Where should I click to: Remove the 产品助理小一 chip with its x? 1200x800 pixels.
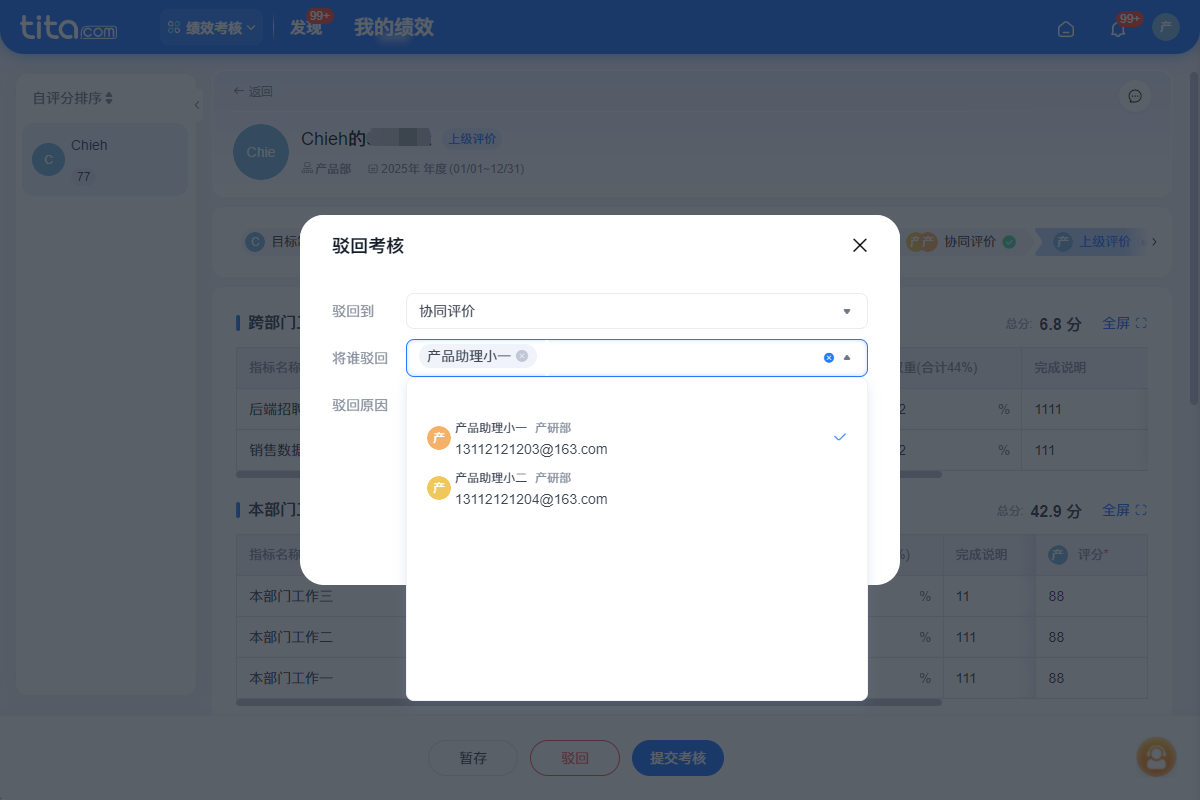pos(520,355)
